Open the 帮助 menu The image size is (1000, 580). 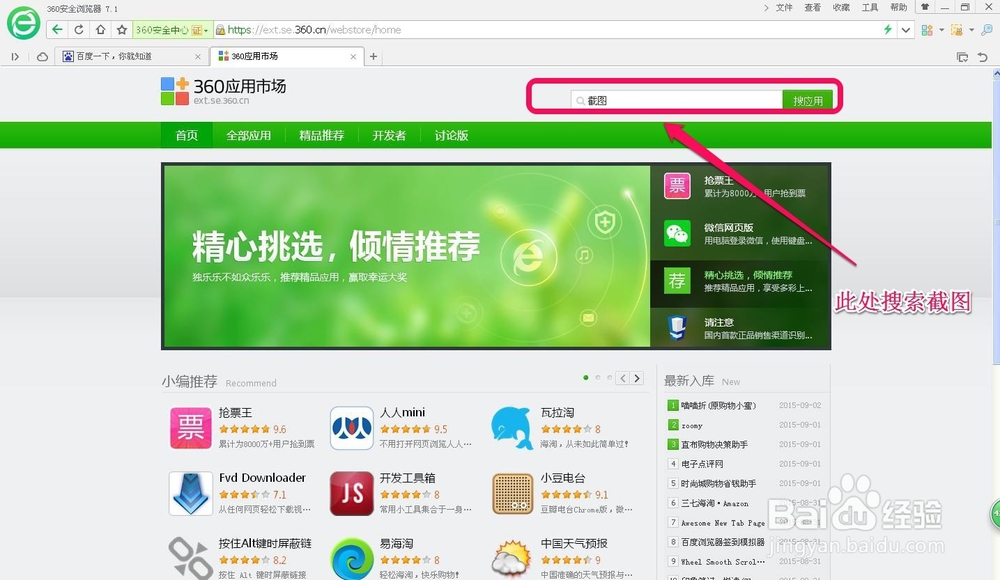(898, 6)
